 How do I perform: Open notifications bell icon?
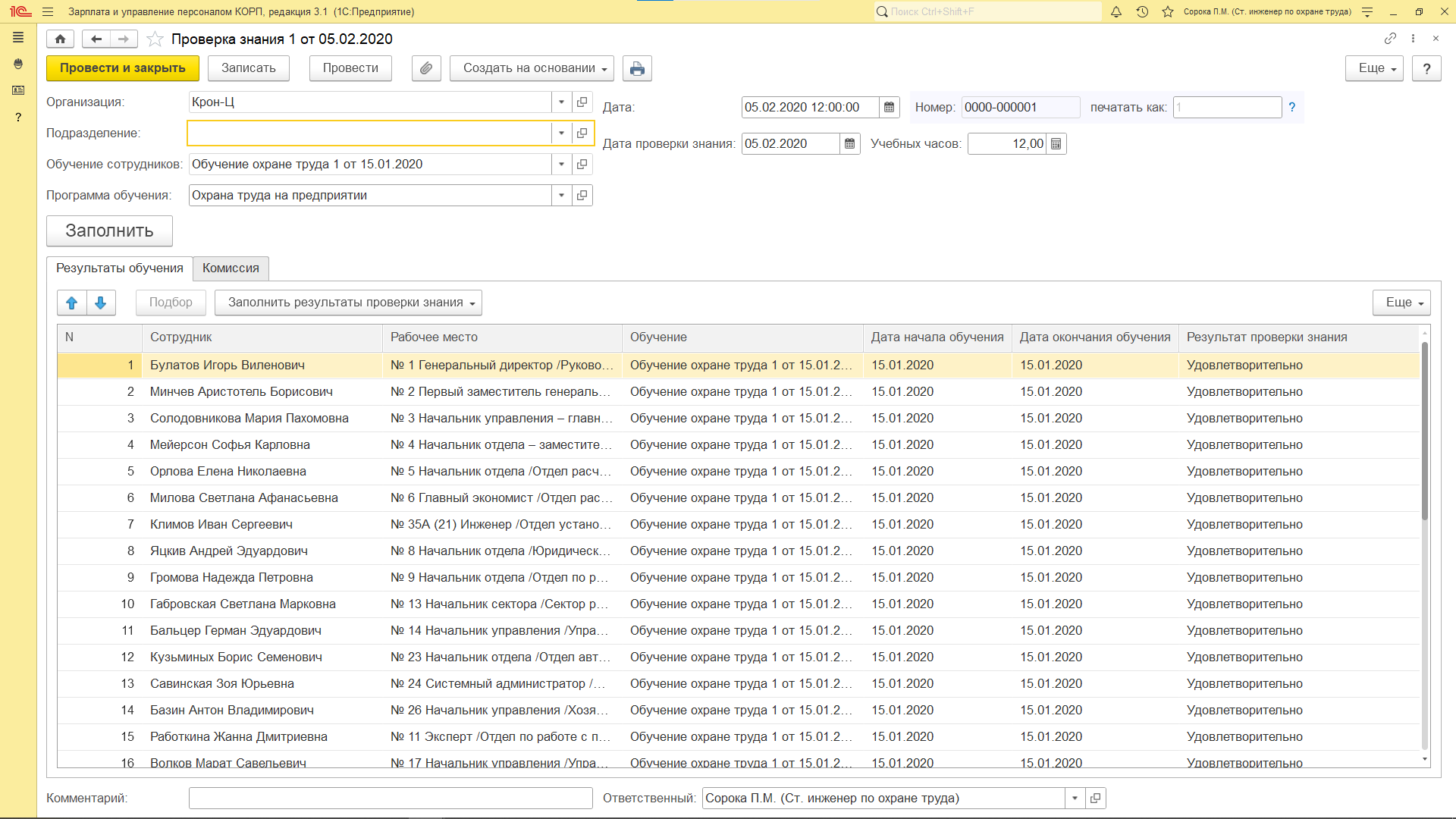[1116, 11]
